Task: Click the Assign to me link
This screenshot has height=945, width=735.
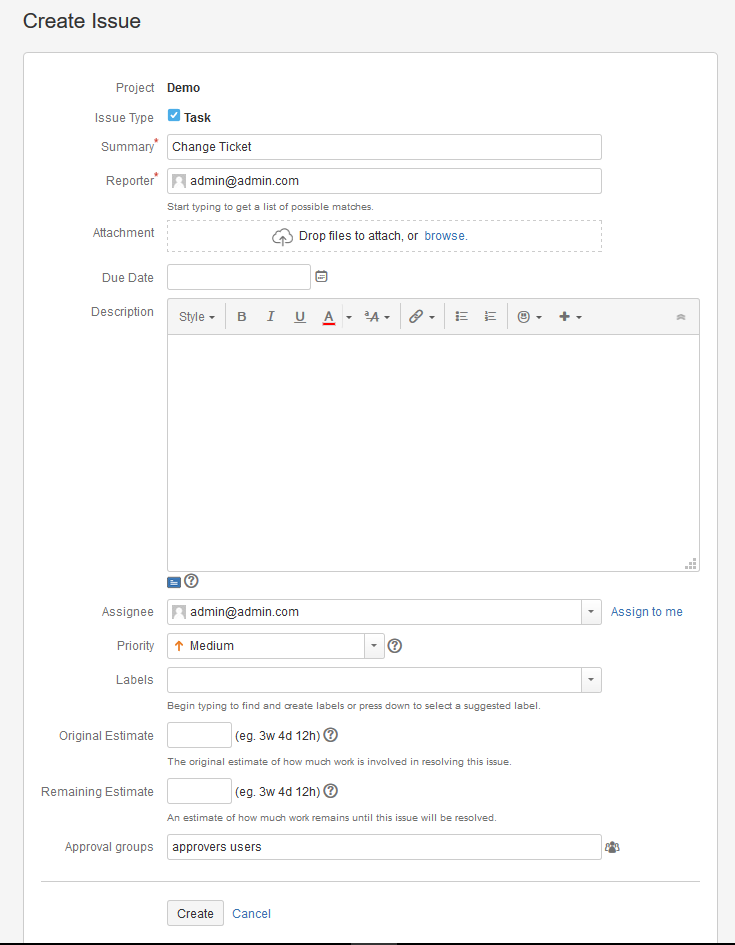Action: pos(646,612)
